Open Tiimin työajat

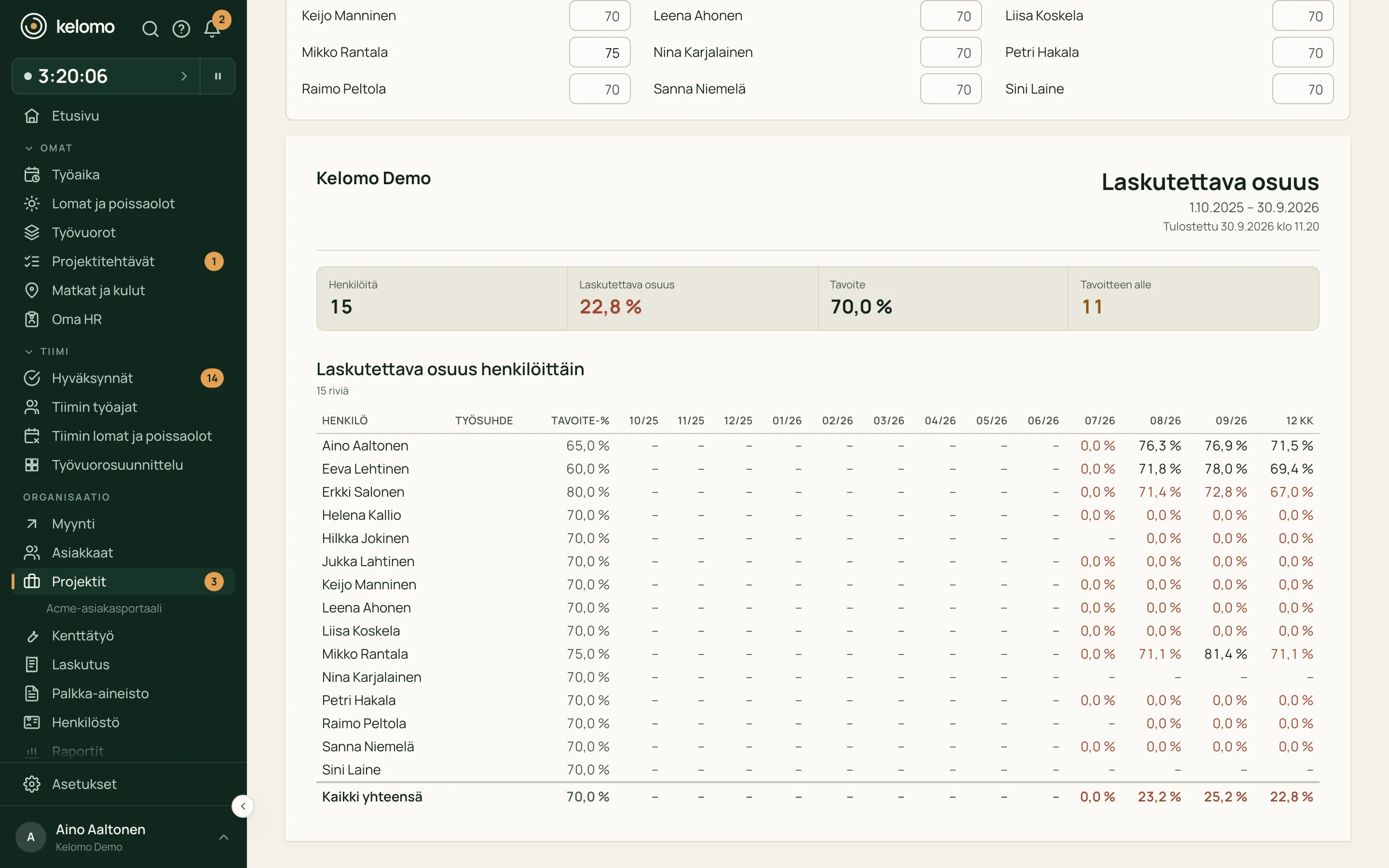(x=123, y=407)
